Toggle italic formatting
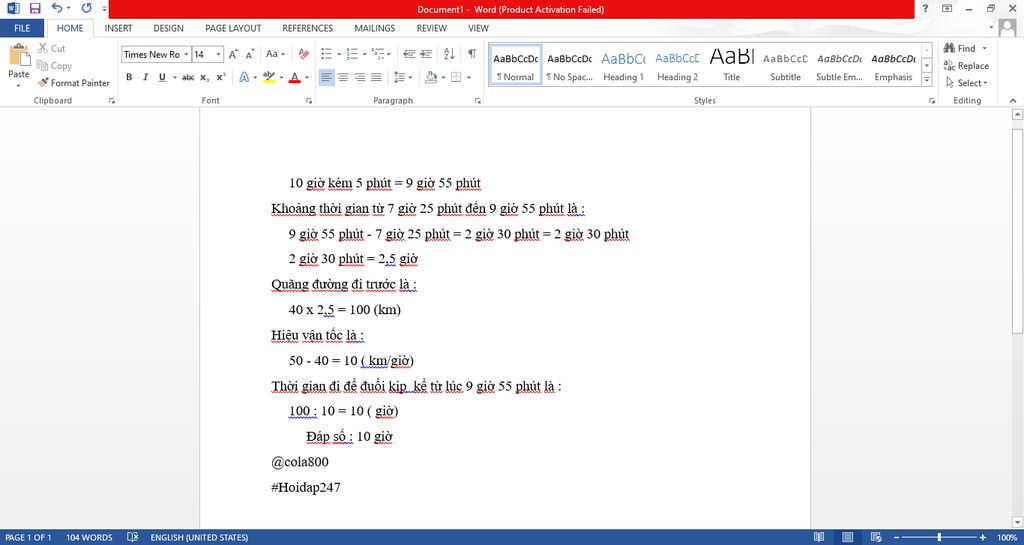Image resolution: width=1024 pixels, height=545 pixels. pyautogui.click(x=145, y=77)
